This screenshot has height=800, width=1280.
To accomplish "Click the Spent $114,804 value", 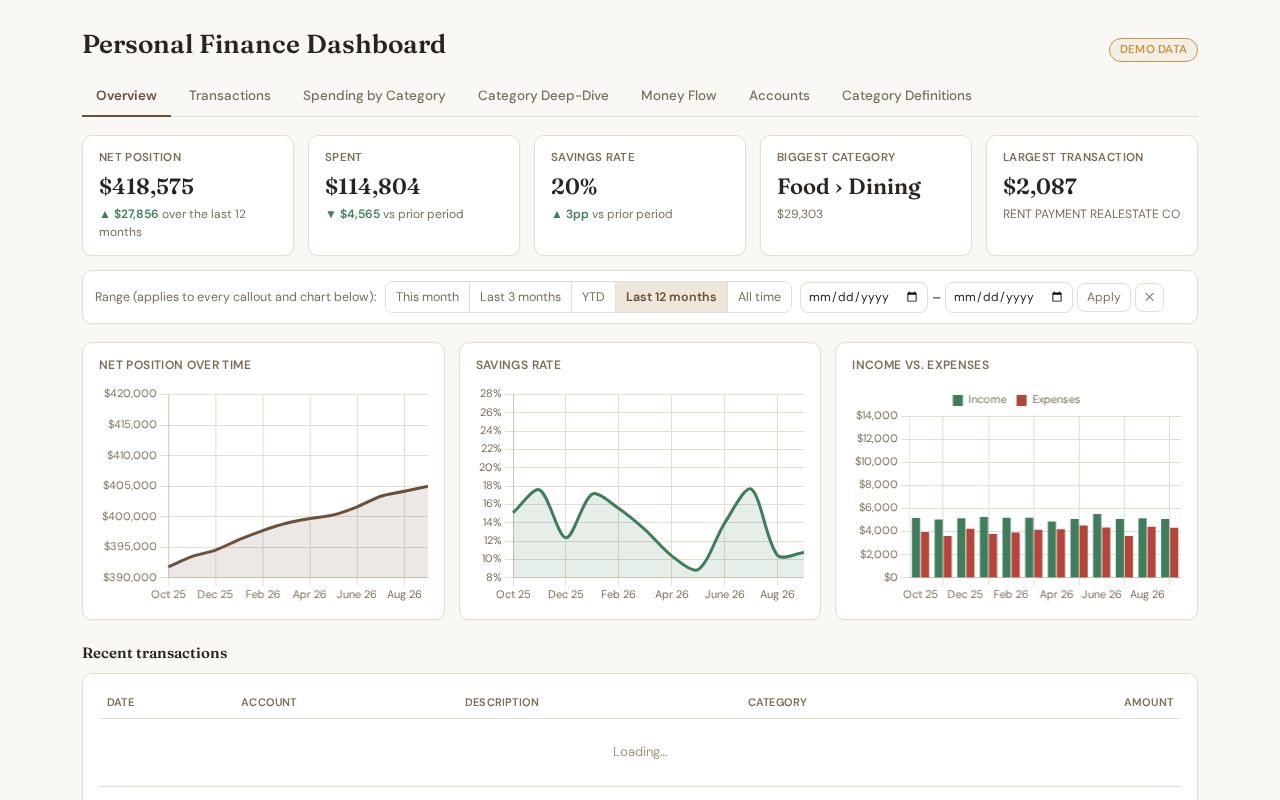I will click(372, 187).
